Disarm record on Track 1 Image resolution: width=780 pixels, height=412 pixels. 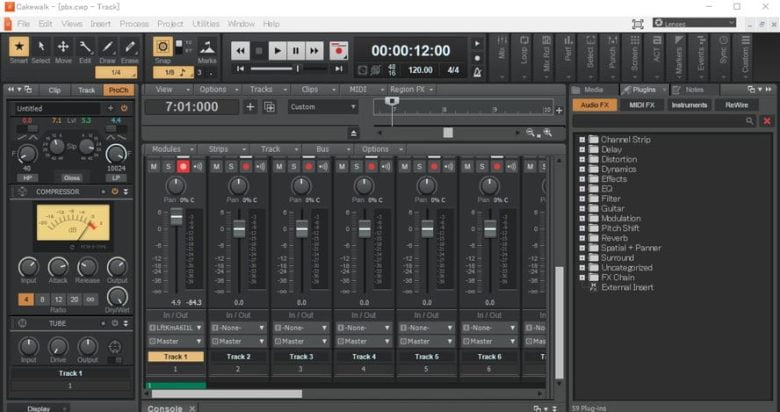pyautogui.click(x=183, y=167)
